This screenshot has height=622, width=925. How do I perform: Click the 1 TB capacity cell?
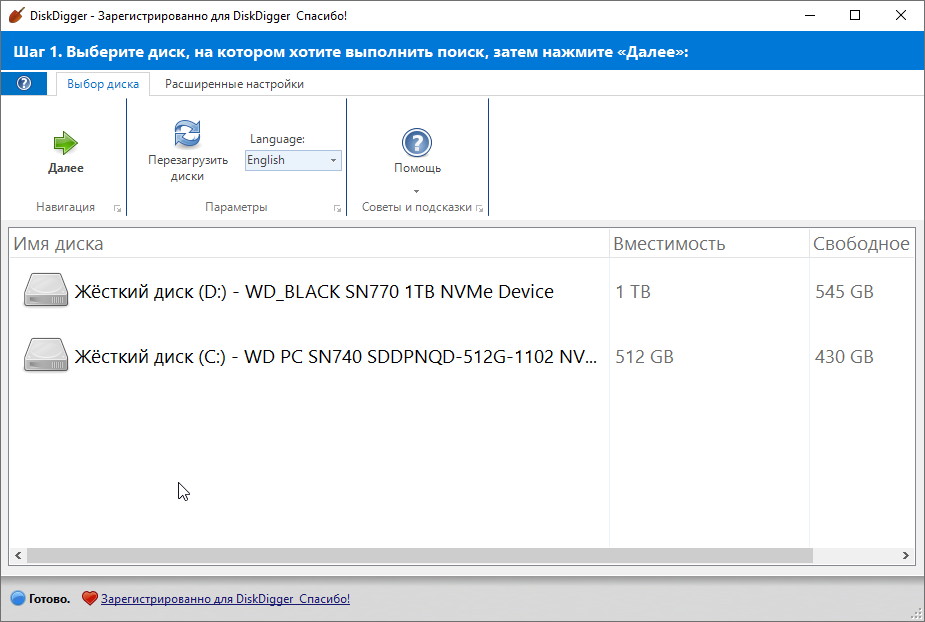click(633, 292)
